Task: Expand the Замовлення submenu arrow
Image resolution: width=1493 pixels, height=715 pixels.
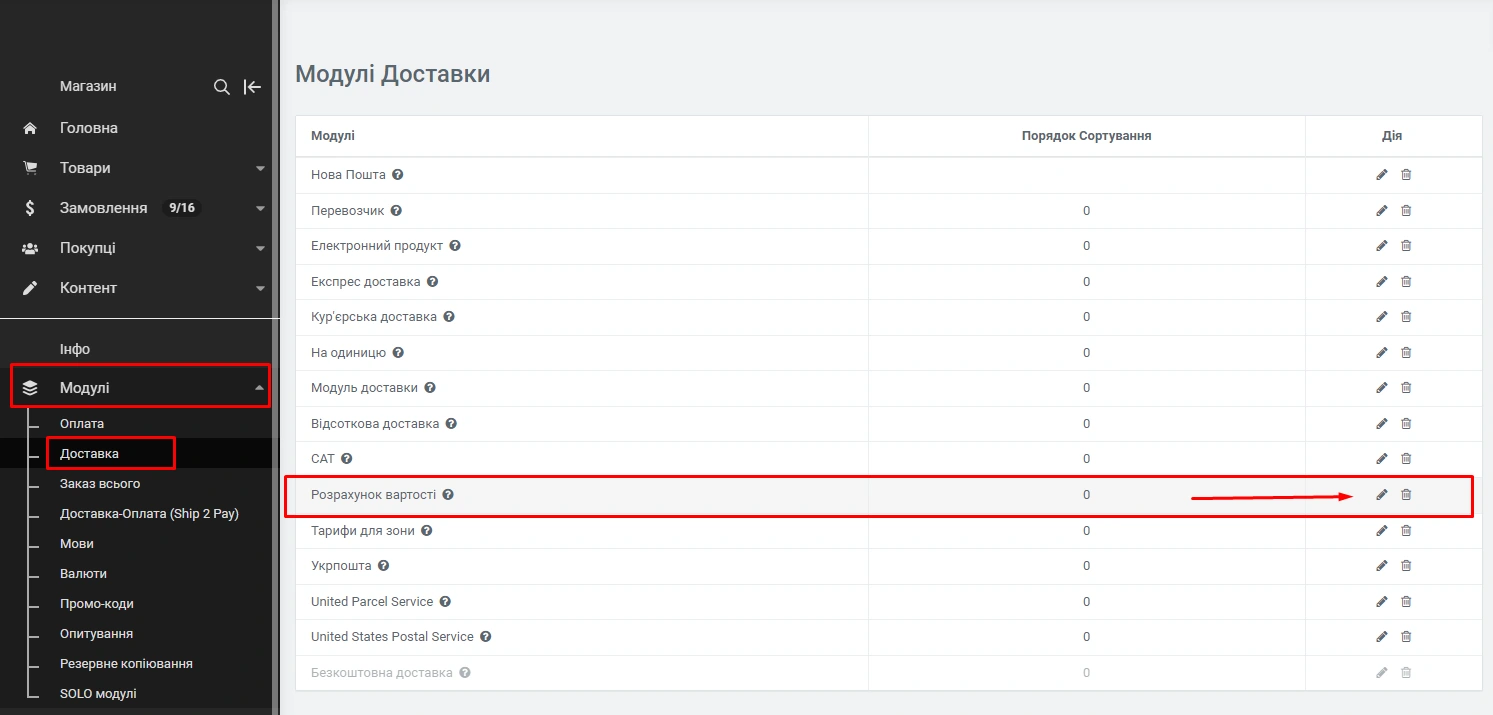Action: pos(260,208)
